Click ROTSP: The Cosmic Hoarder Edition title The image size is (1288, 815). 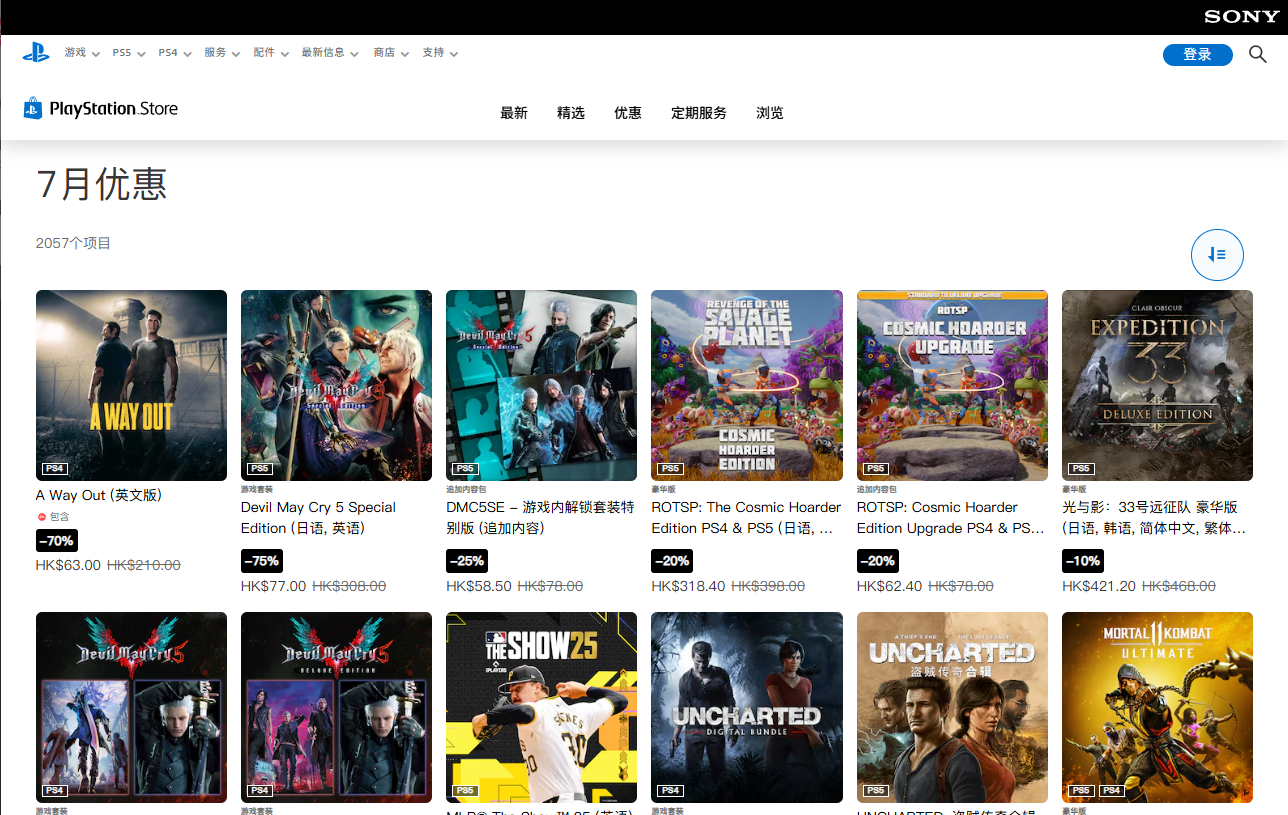click(x=746, y=517)
